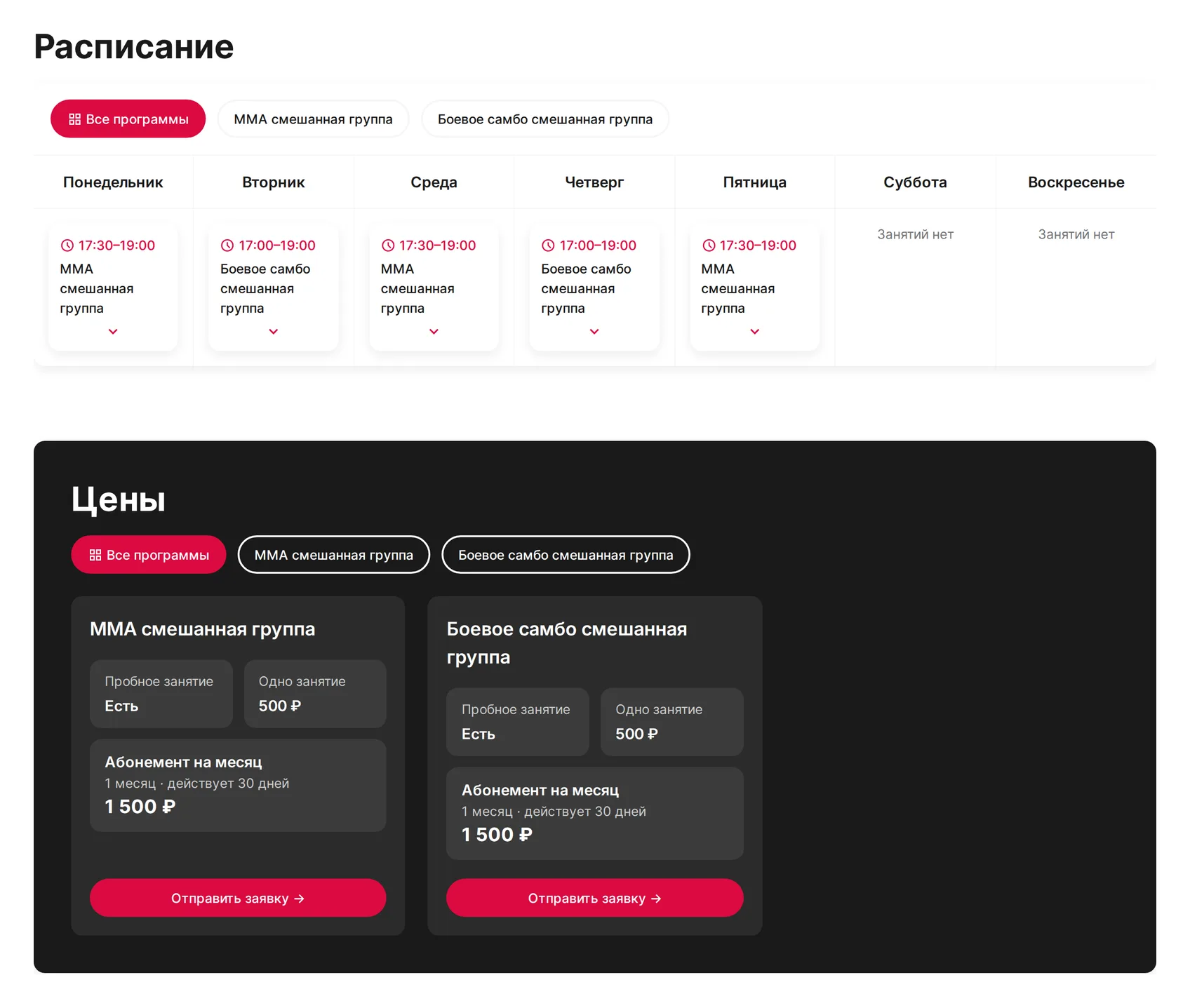Click grid icon in prices' 'Все программы' filter
The image size is (1190, 1008).
pos(95,555)
